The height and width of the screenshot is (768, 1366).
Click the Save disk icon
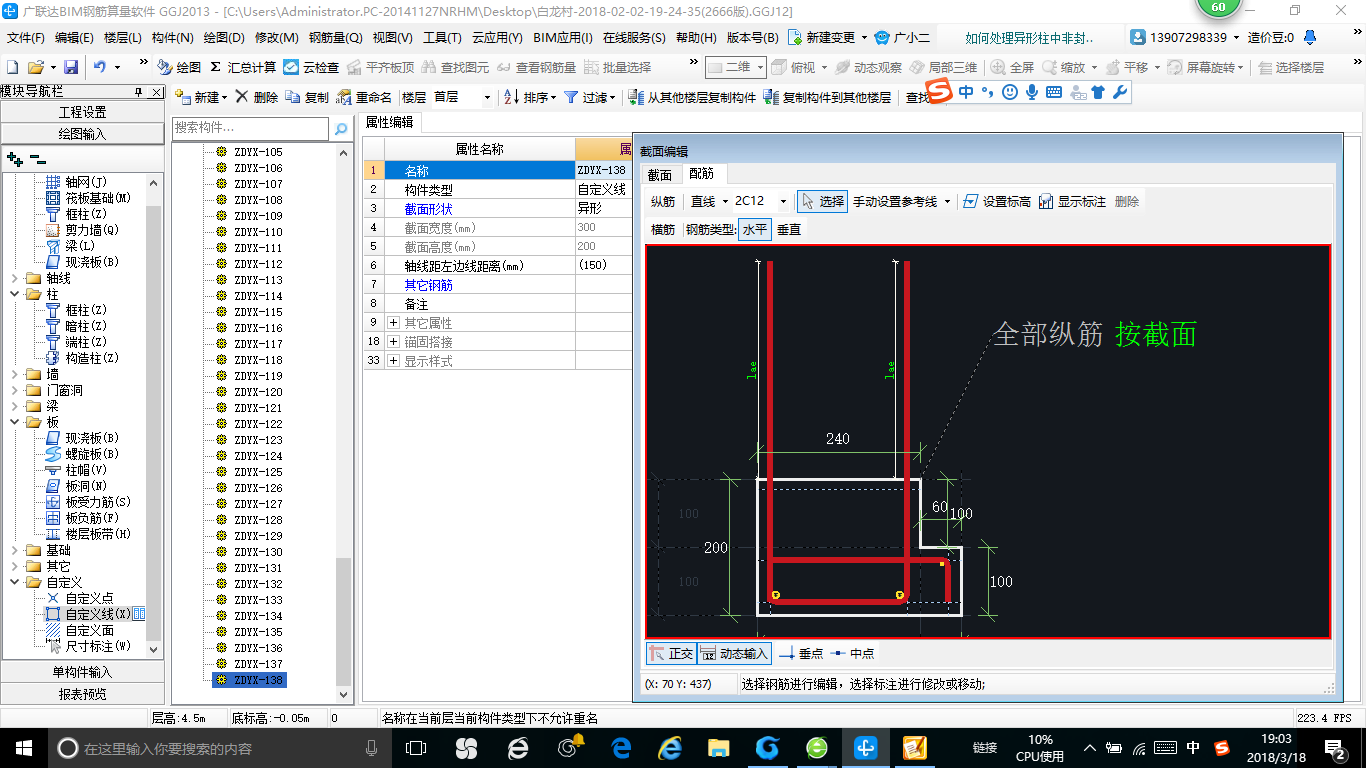tap(71, 67)
